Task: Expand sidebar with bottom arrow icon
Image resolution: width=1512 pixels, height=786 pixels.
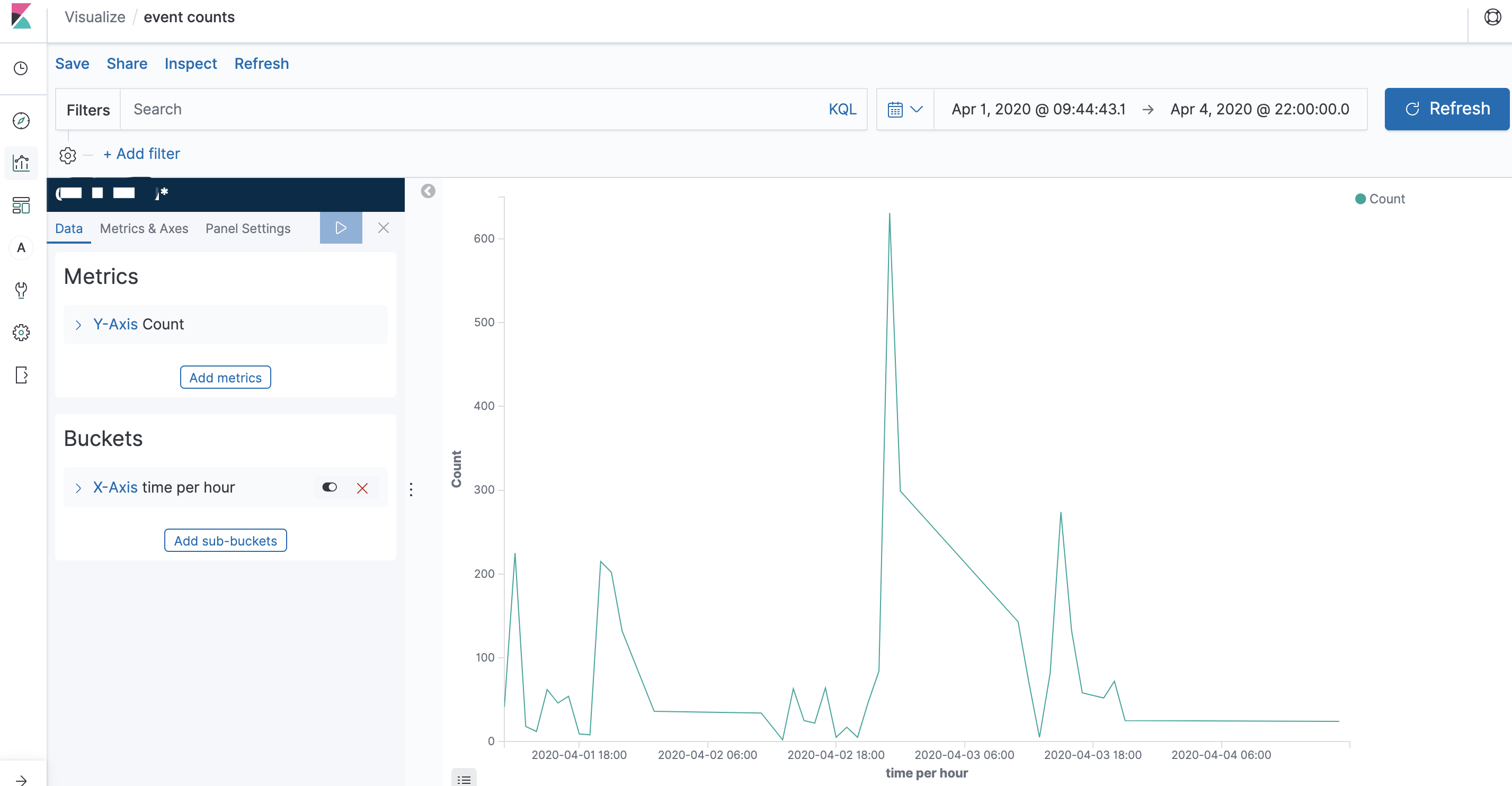Action: pyautogui.click(x=21, y=780)
